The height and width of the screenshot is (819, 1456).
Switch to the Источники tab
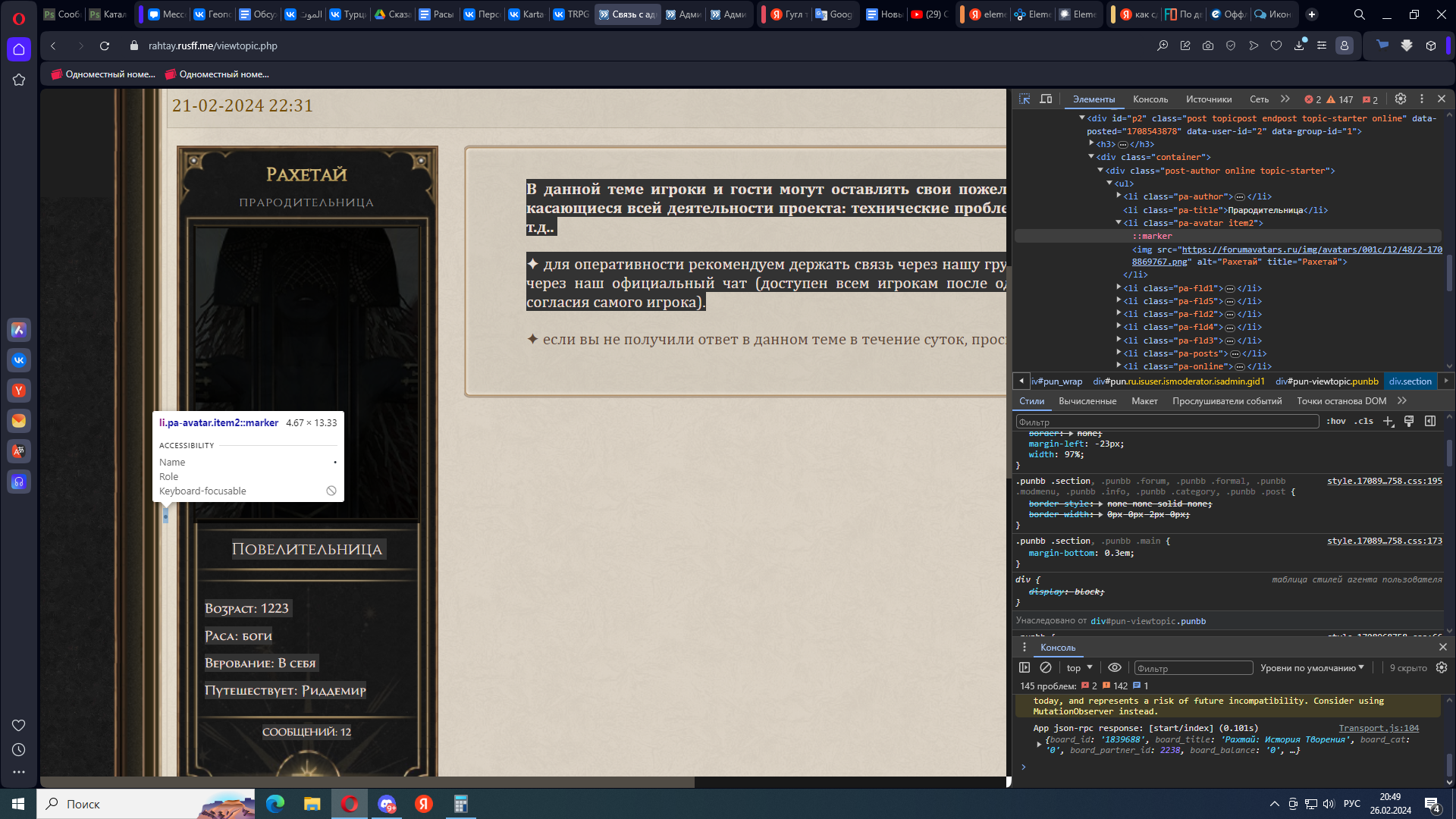coord(1208,99)
